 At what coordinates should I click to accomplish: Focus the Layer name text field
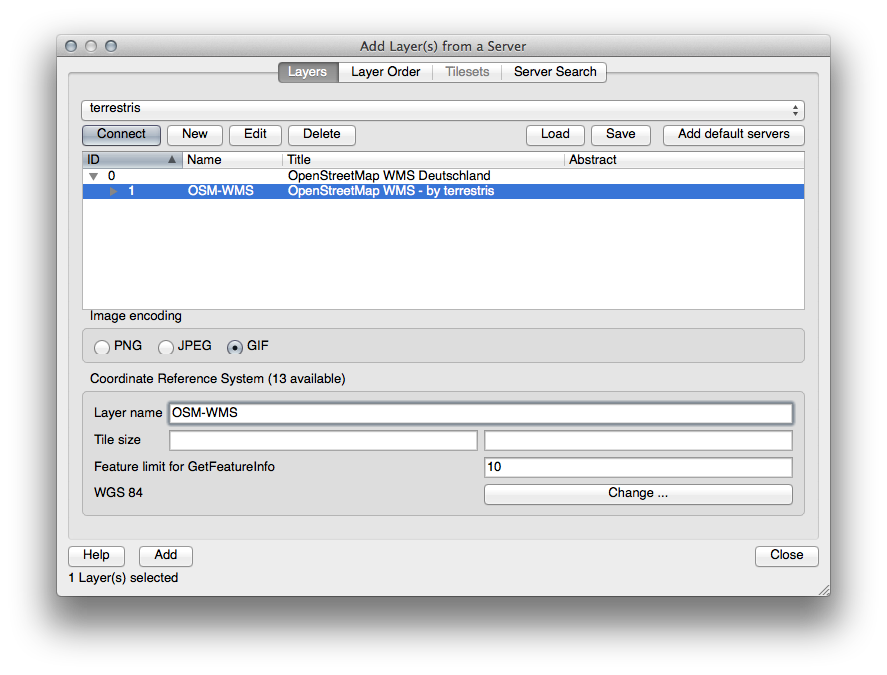[x=480, y=412]
